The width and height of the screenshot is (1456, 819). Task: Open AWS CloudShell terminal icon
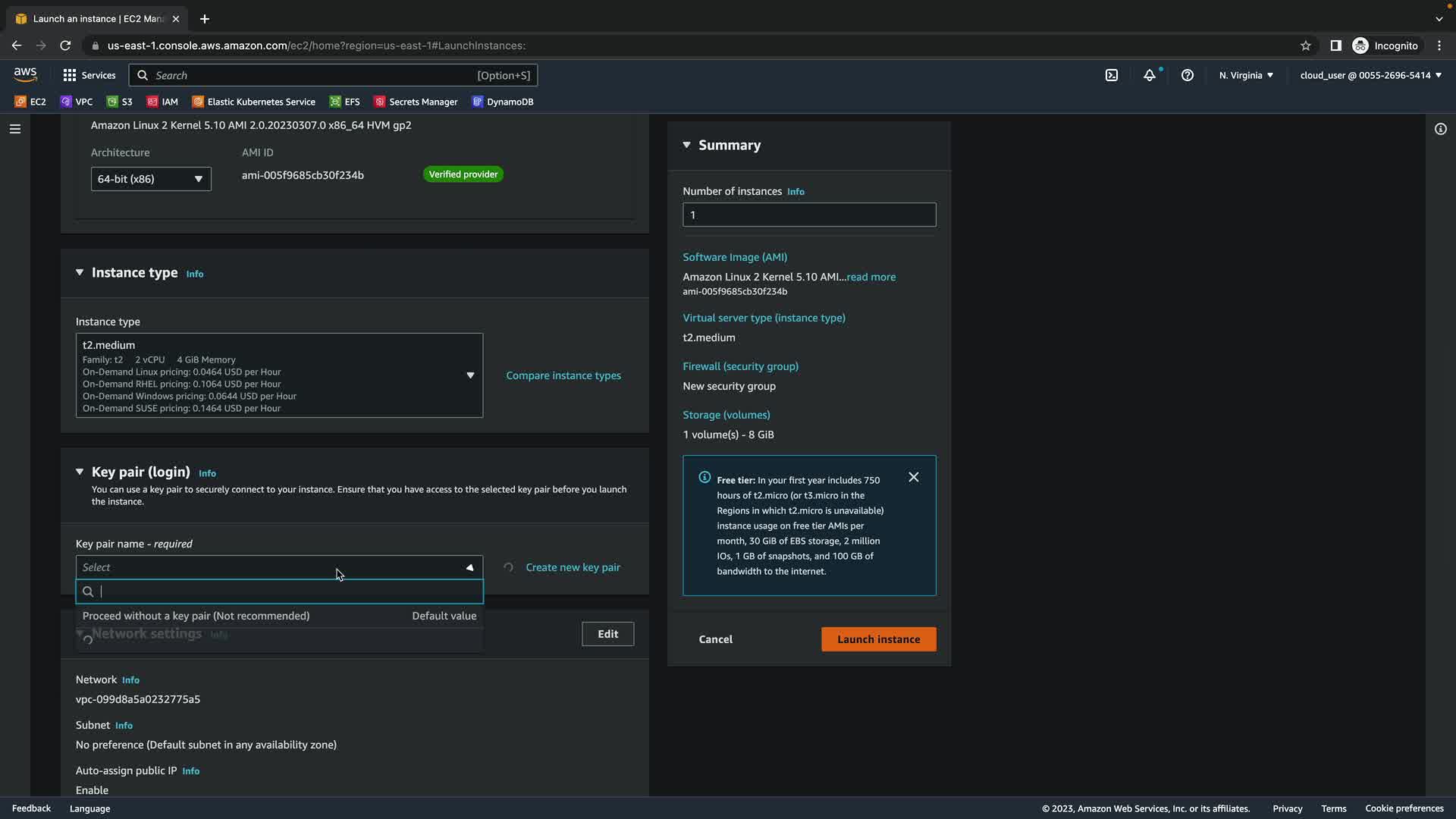point(1112,75)
